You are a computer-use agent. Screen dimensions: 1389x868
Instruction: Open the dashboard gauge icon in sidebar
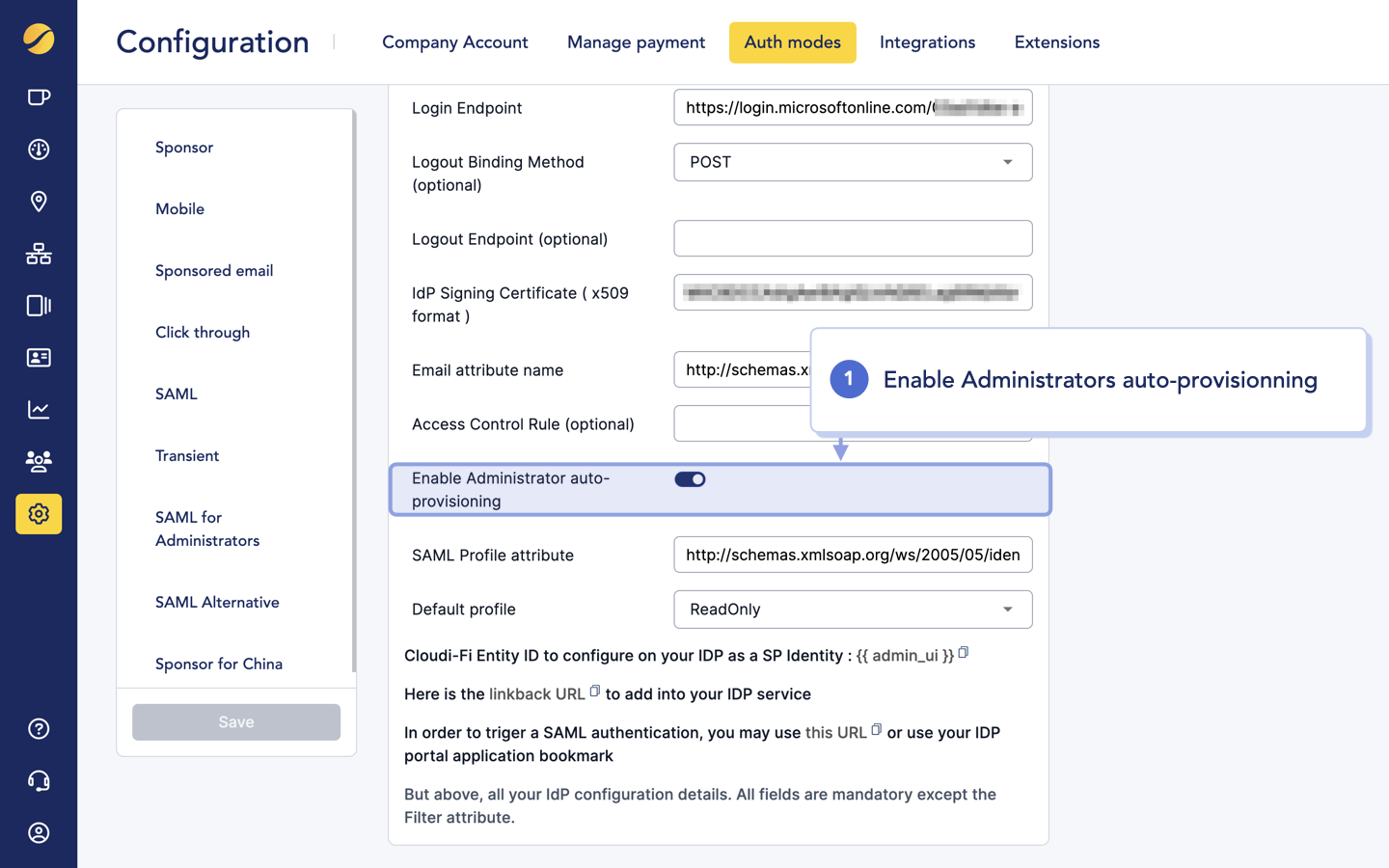click(39, 149)
